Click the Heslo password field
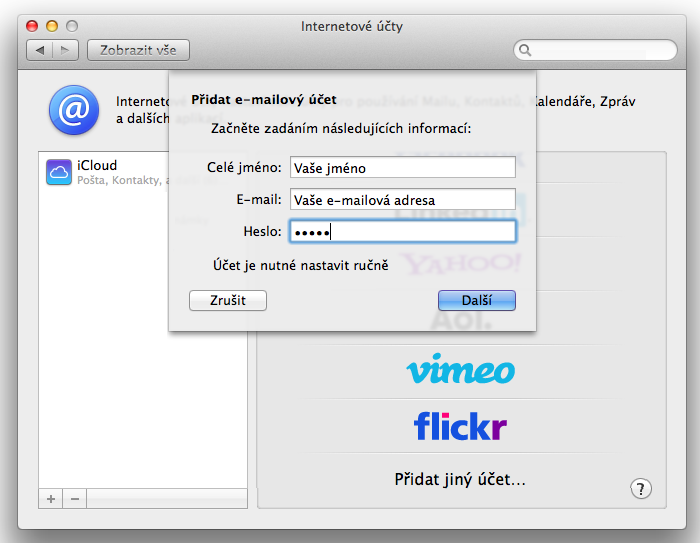Screen dimensions: 700x543 tap(403, 231)
